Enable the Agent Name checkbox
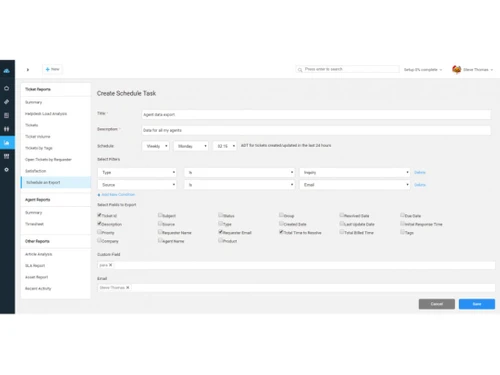500x375 pixels. [x=160, y=240]
